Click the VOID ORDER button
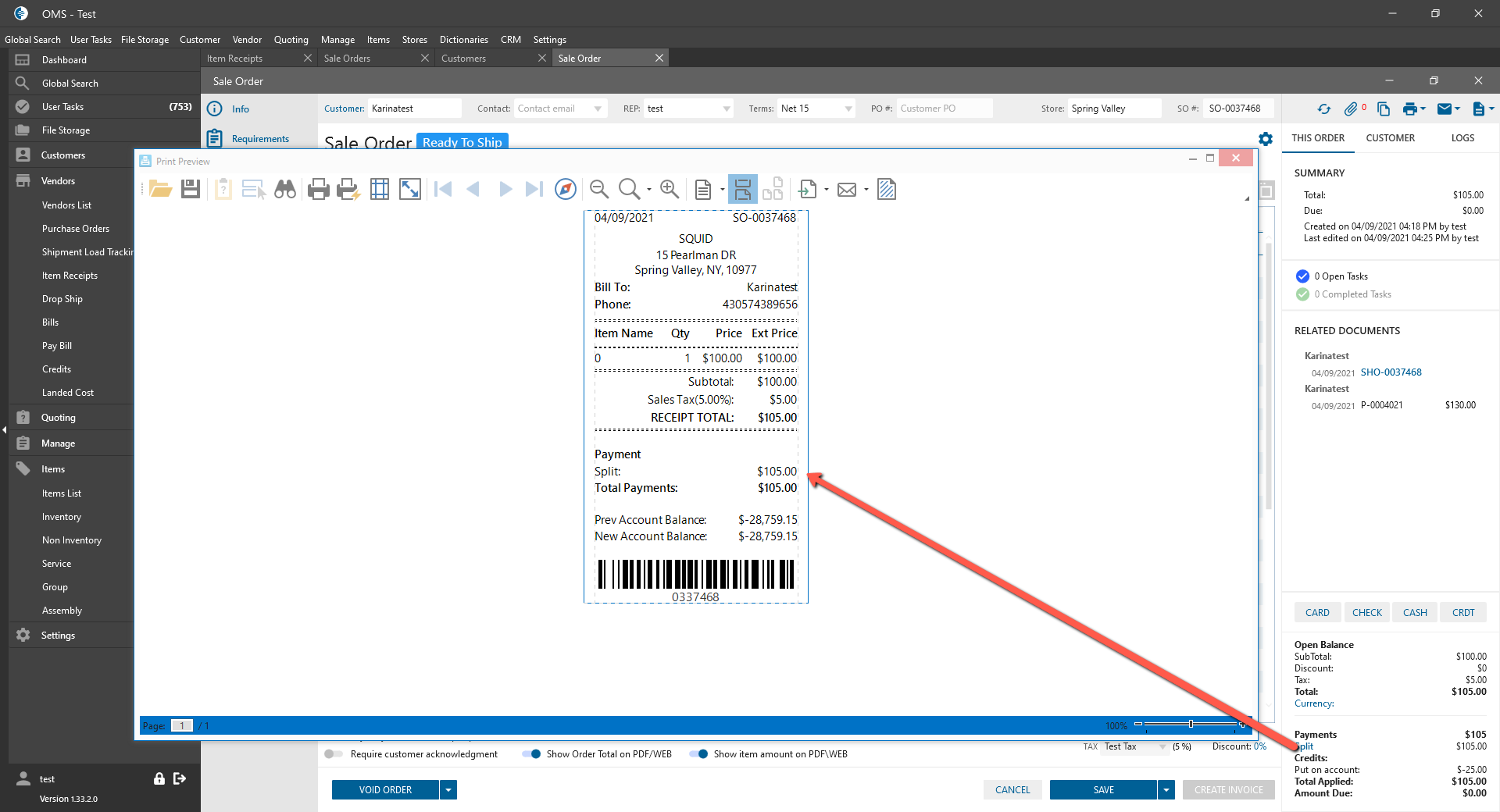1500x812 pixels. [x=385, y=790]
